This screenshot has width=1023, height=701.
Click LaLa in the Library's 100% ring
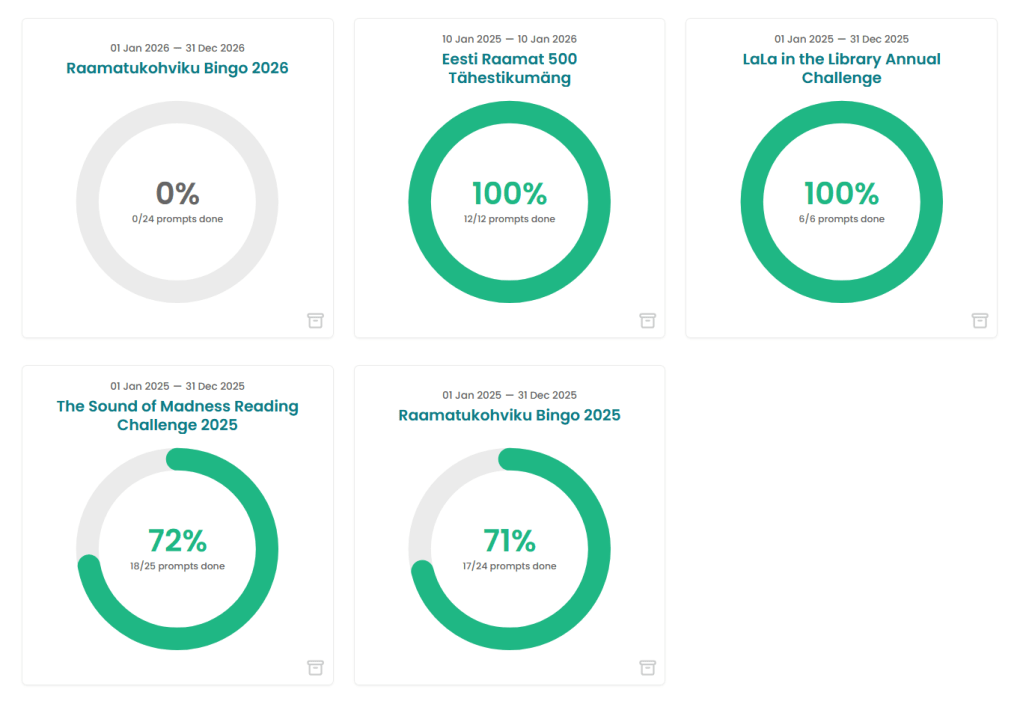(841, 114)
